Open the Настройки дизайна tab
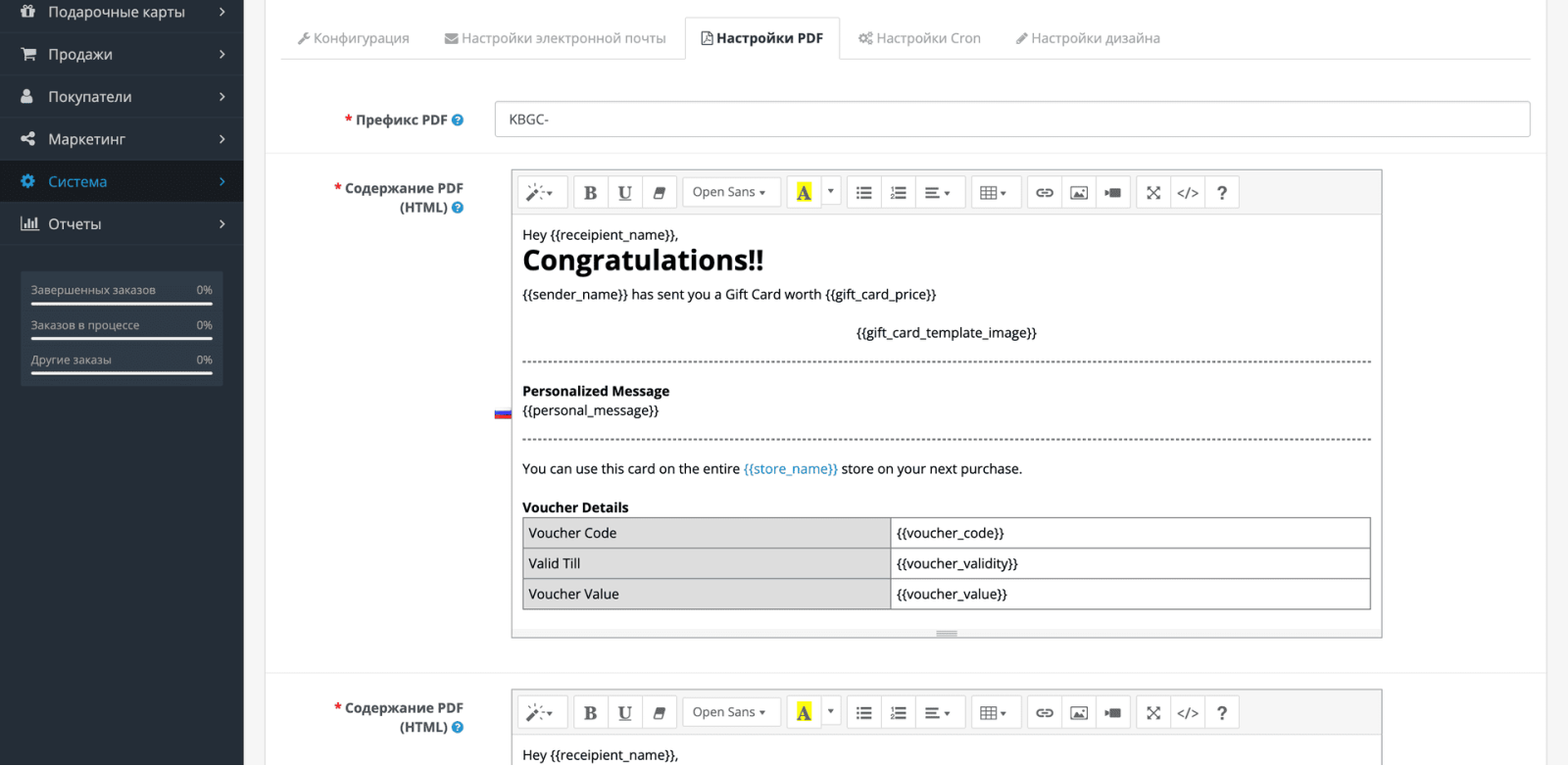The width and height of the screenshot is (1568, 766). click(1088, 38)
